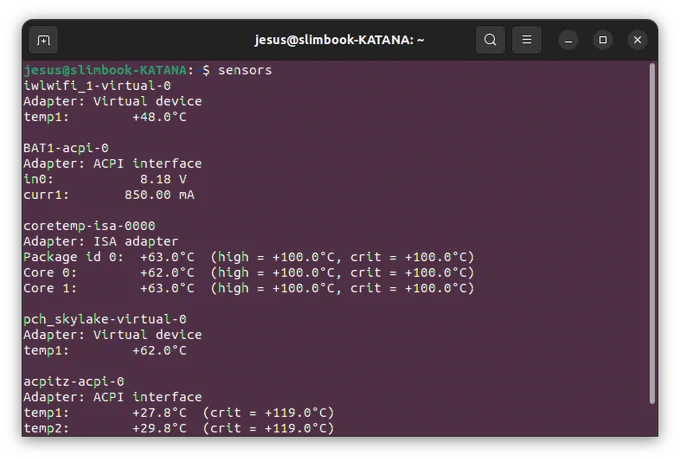
Task: Click the '8.18 V' value
Action: (163, 180)
